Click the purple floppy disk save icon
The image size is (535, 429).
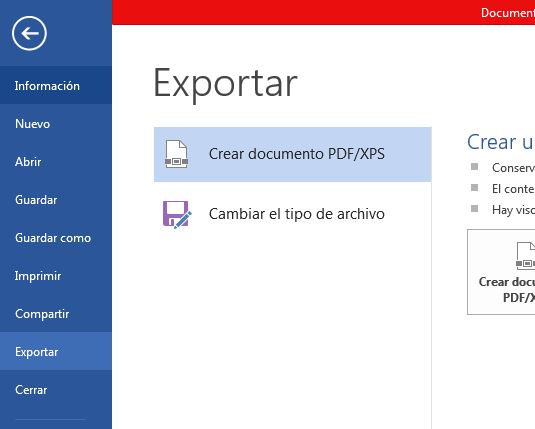(177, 214)
